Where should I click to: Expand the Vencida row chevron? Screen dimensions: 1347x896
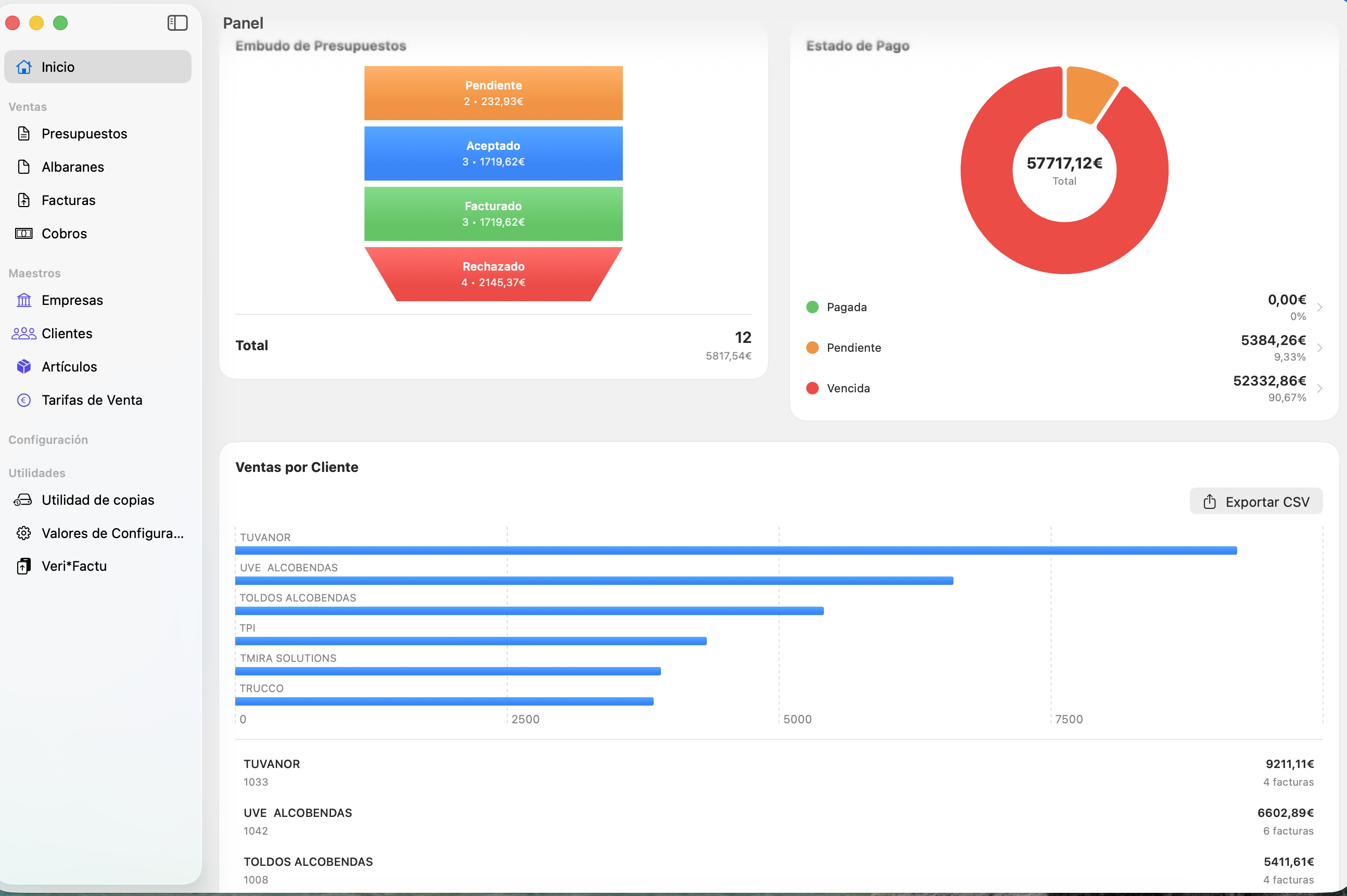pyautogui.click(x=1319, y=389)
